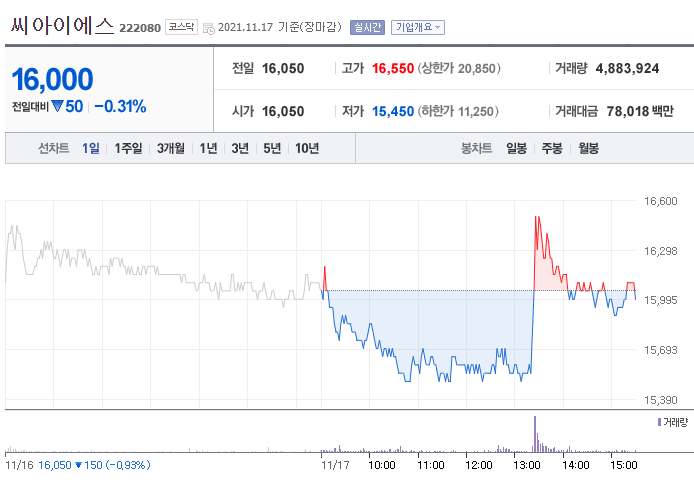Click the 거래량 value 4,883,924
This screenshot has width=694, height=483.
pyautogui.click(x=627, y=68)
